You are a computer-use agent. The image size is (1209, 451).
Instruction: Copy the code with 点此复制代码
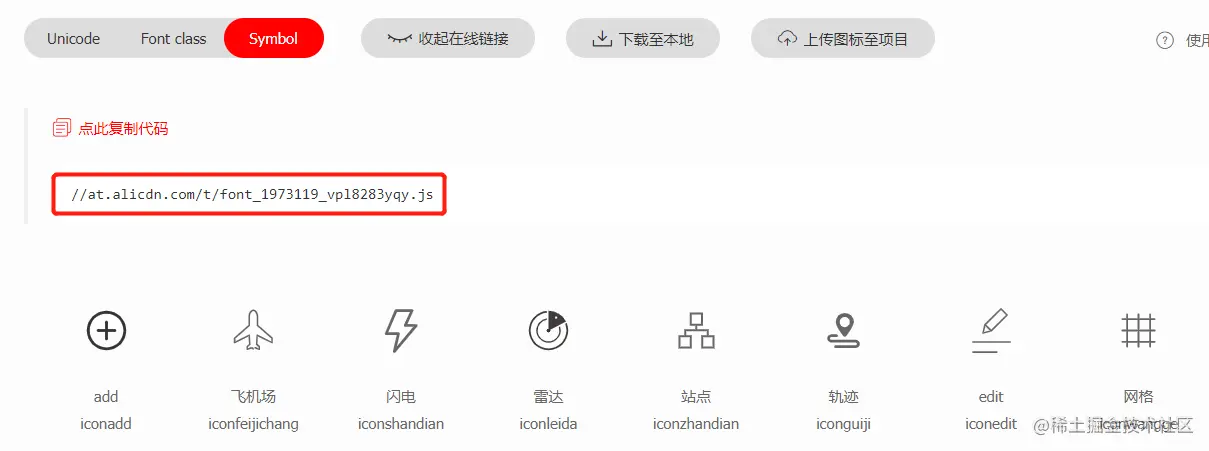click(111, 128)
